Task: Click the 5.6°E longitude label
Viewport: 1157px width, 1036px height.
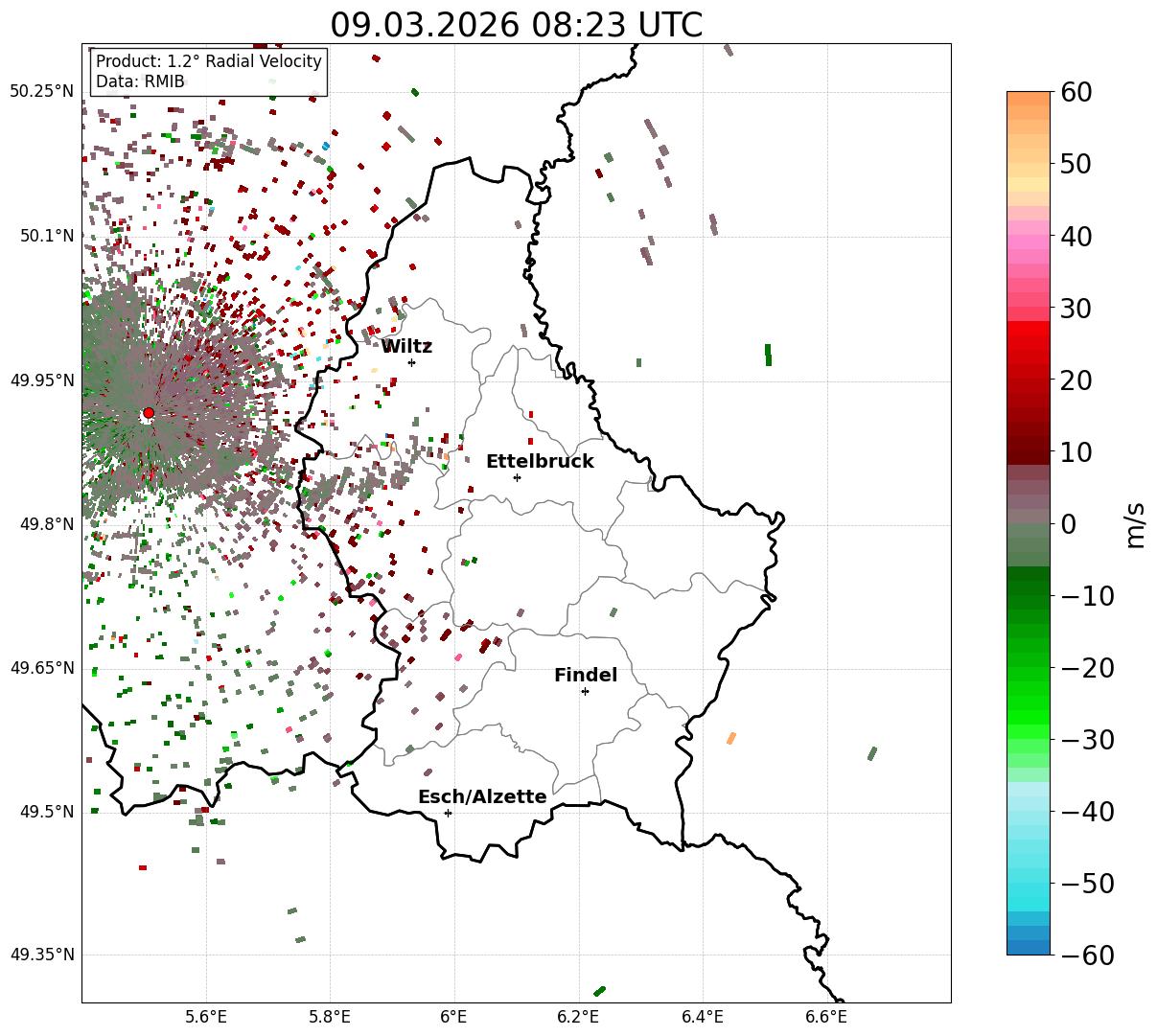Action: pyautogui.click(x=206, y=1016)
